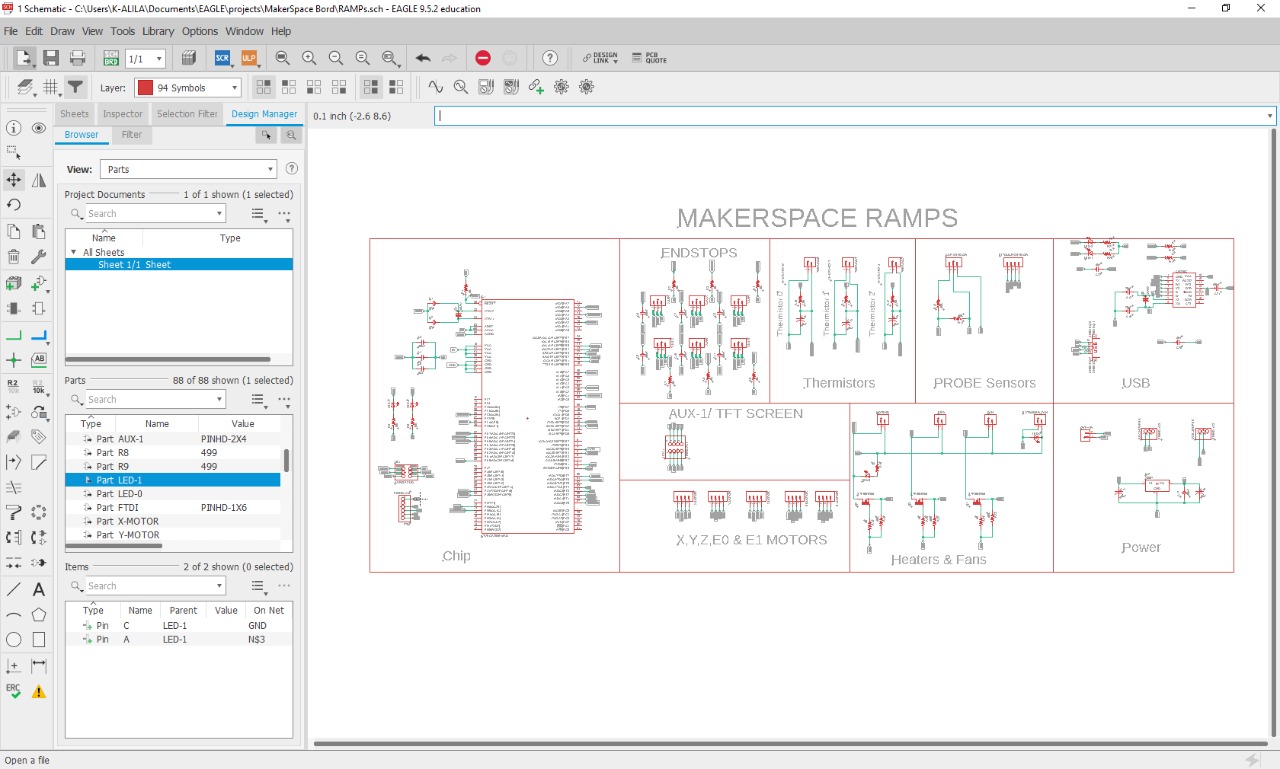This screenshot has height=769, width=1280.
Task: Switch to the Inspector tab
Action: 123,114
